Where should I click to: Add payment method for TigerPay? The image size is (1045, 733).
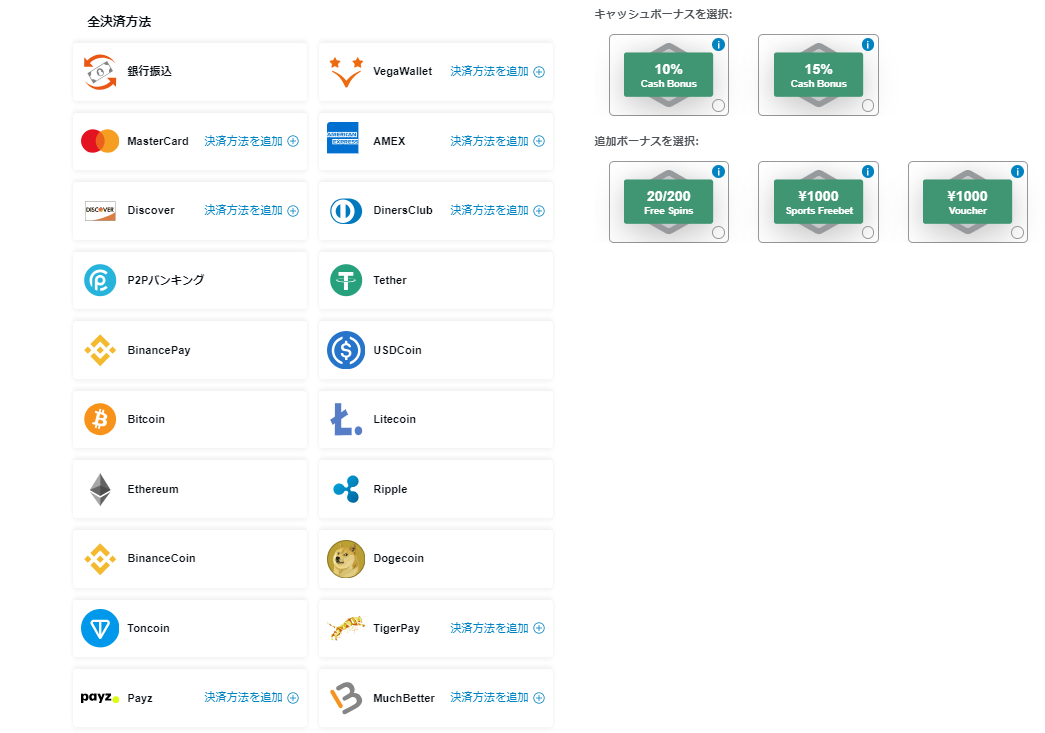[498, 628]
